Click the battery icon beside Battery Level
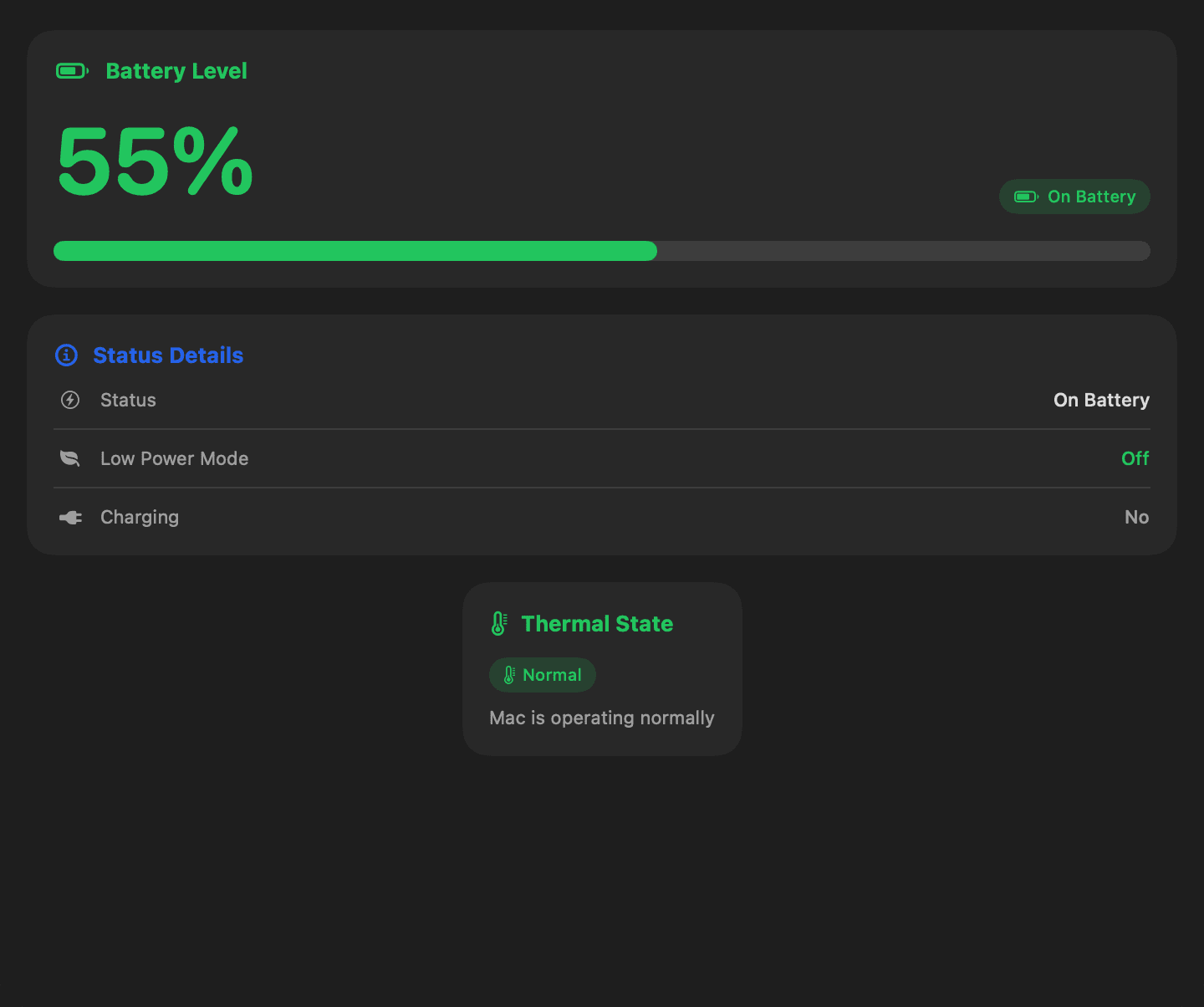1204x1007 pixels. (72, 71)
